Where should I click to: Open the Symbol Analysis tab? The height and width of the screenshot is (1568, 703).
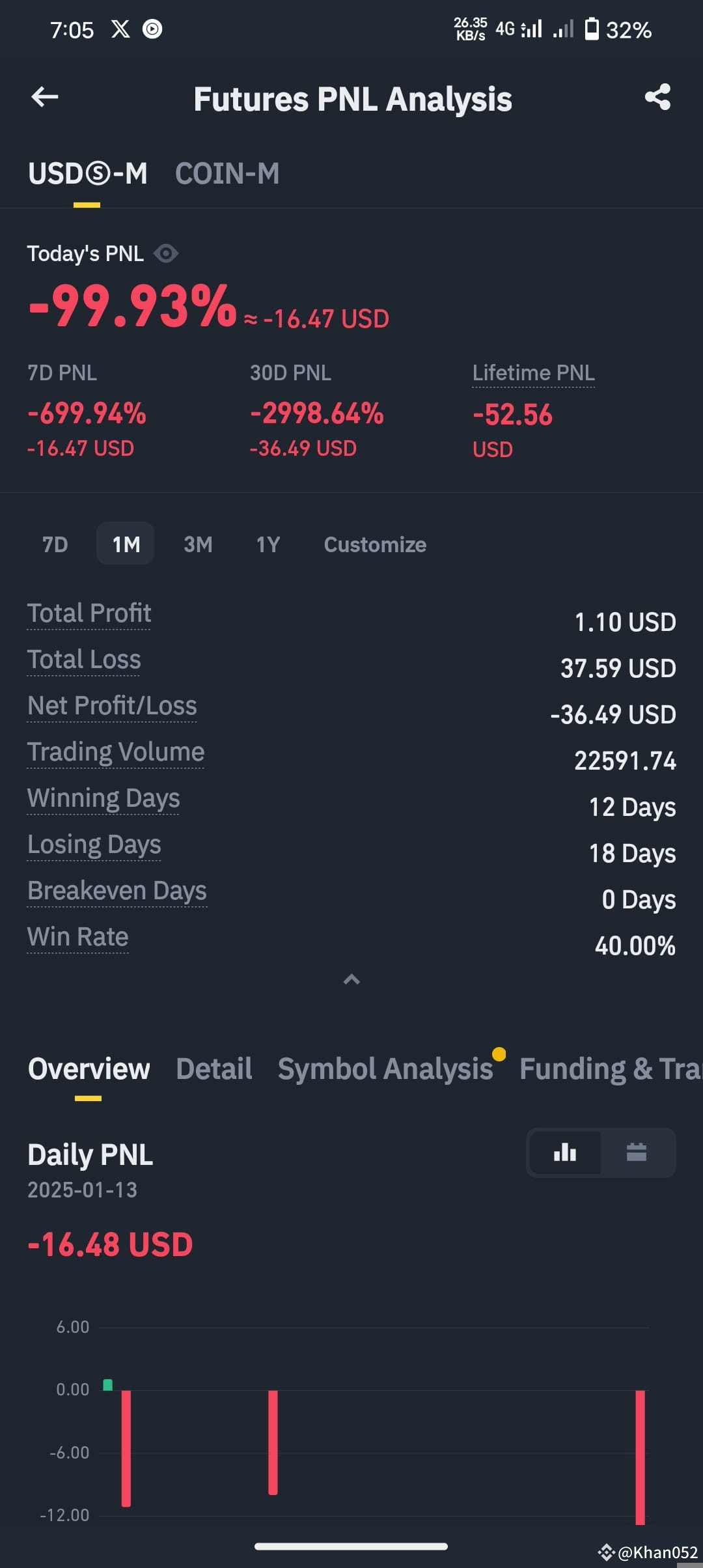(x=385, y=1069)
